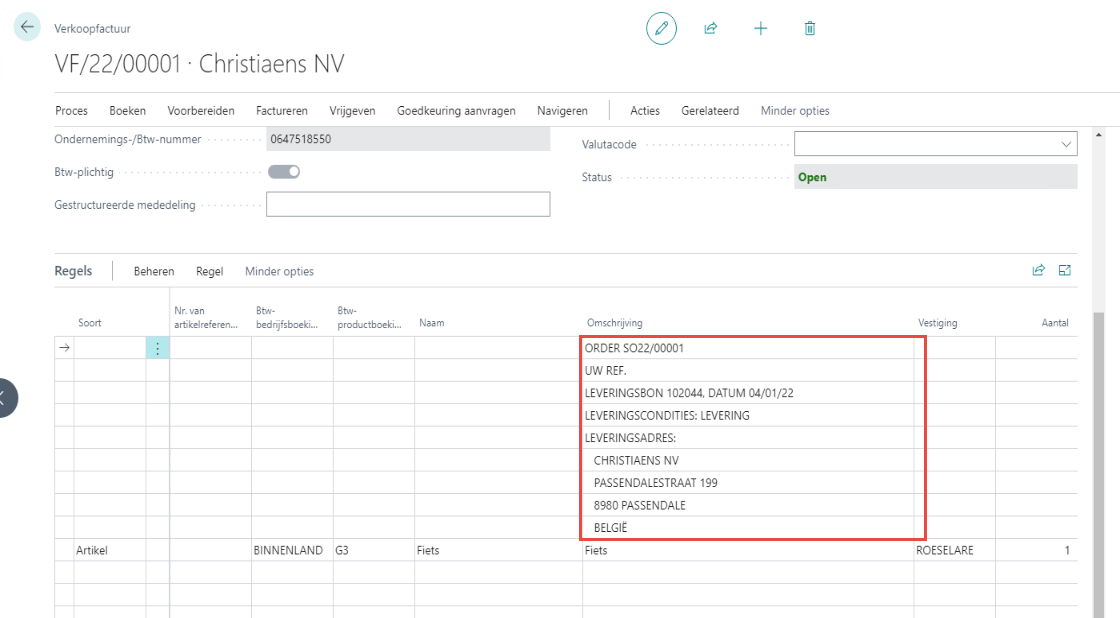Click the trash delete icon
This screenshot has width=1120, height=618.
point(810,29)
